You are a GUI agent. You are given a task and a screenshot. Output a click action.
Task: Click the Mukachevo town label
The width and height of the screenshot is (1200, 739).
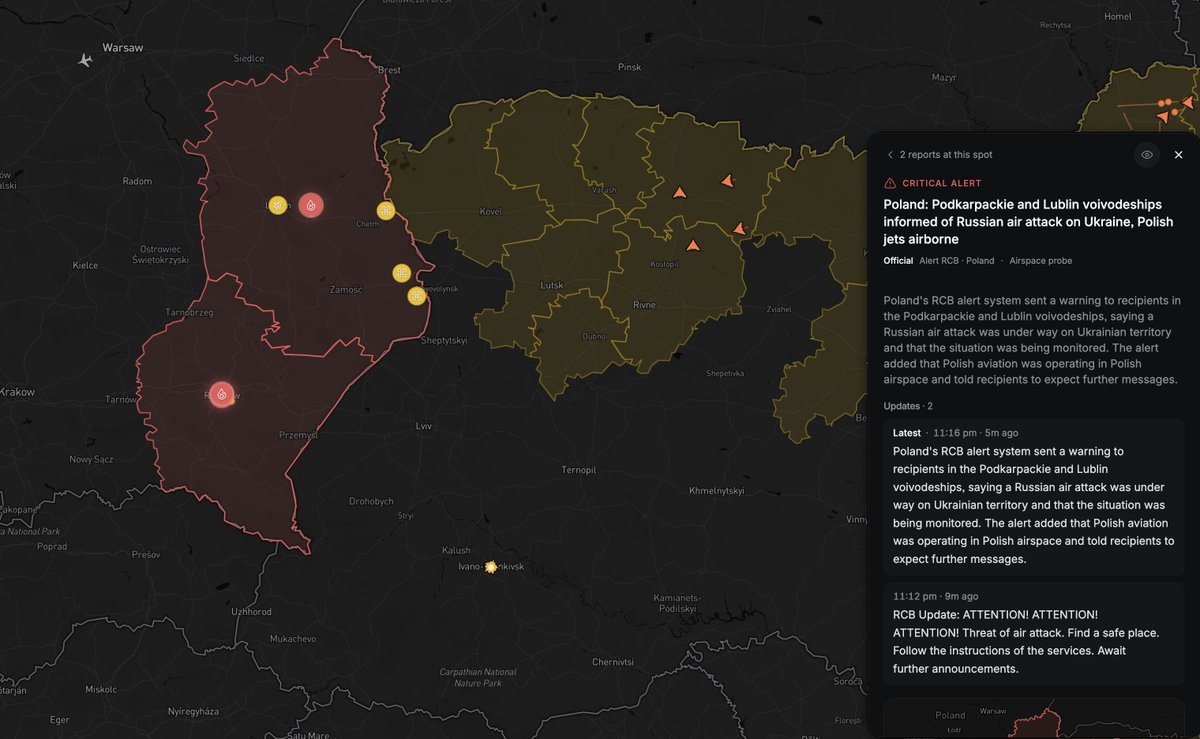pos(293,638)
